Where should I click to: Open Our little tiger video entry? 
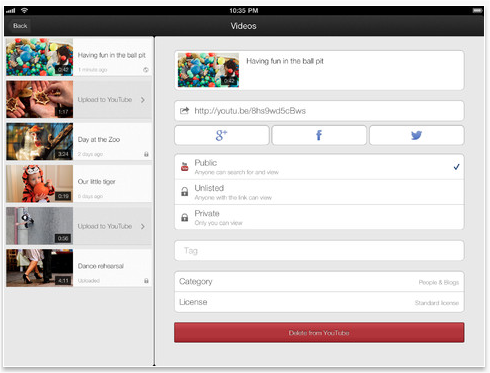[x=79, y=184]
